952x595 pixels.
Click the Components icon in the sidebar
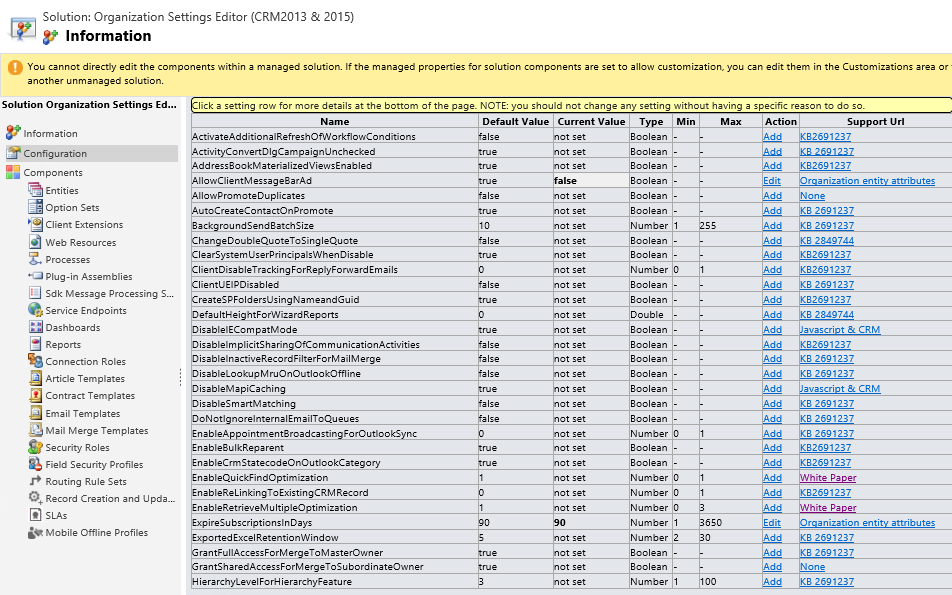coord(13,172)
